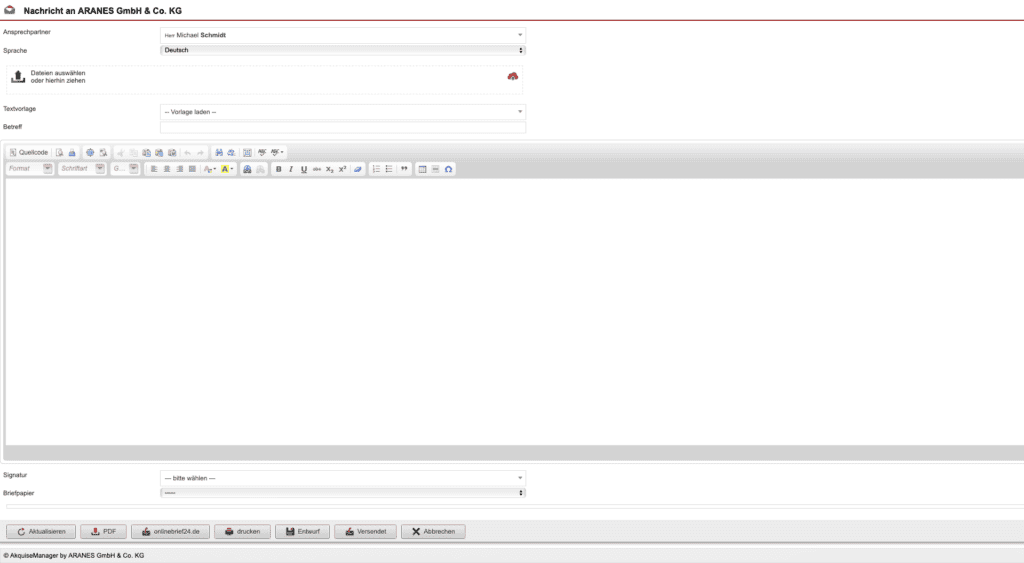The image size is (1024, 563).
Task: Toggle superscript formatting
Action: (x=342, y=169)
